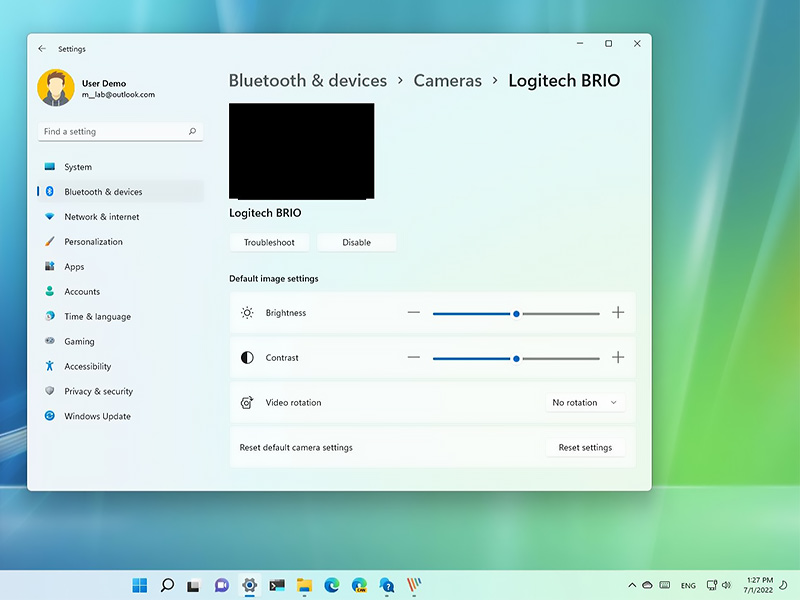The image size is (800, 600).
Task: Click the m_lab@outlook.com account email
Action: pos(118,95)
